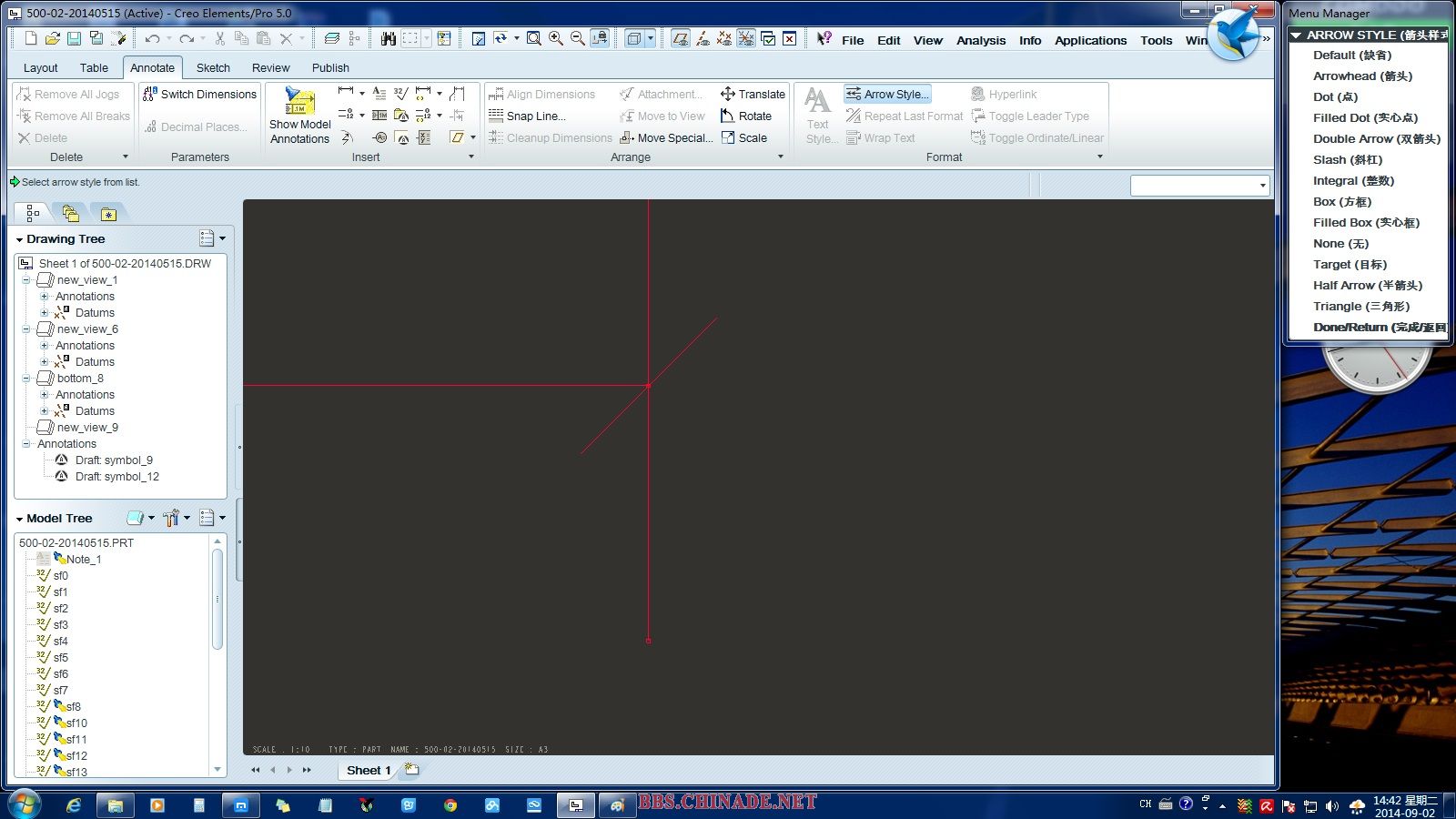Expand the Arrange group overflow arrow
Viewport: 1456px width, 819px height.
point(780,157)
